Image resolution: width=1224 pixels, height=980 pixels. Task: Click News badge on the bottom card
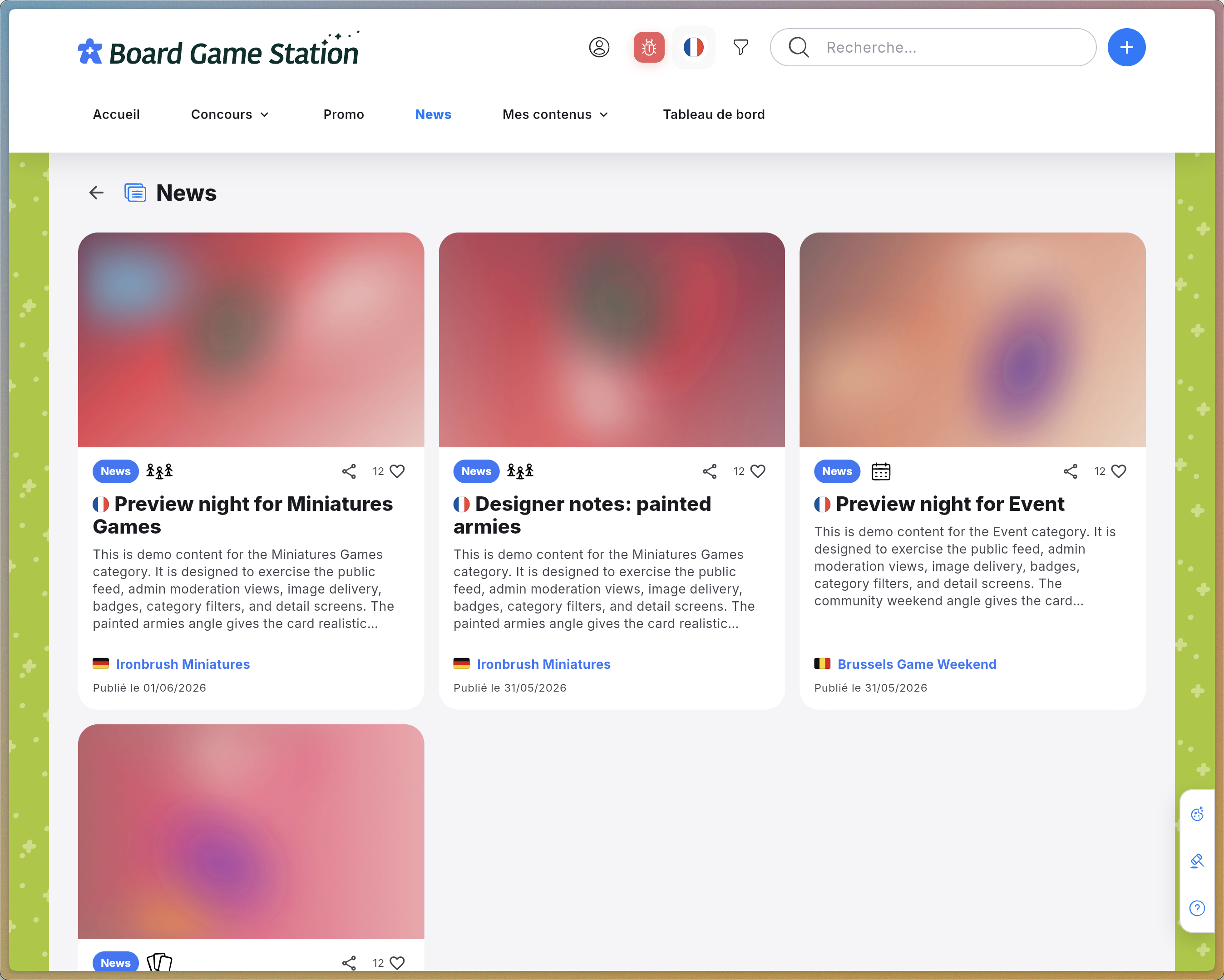coord(115,962)
